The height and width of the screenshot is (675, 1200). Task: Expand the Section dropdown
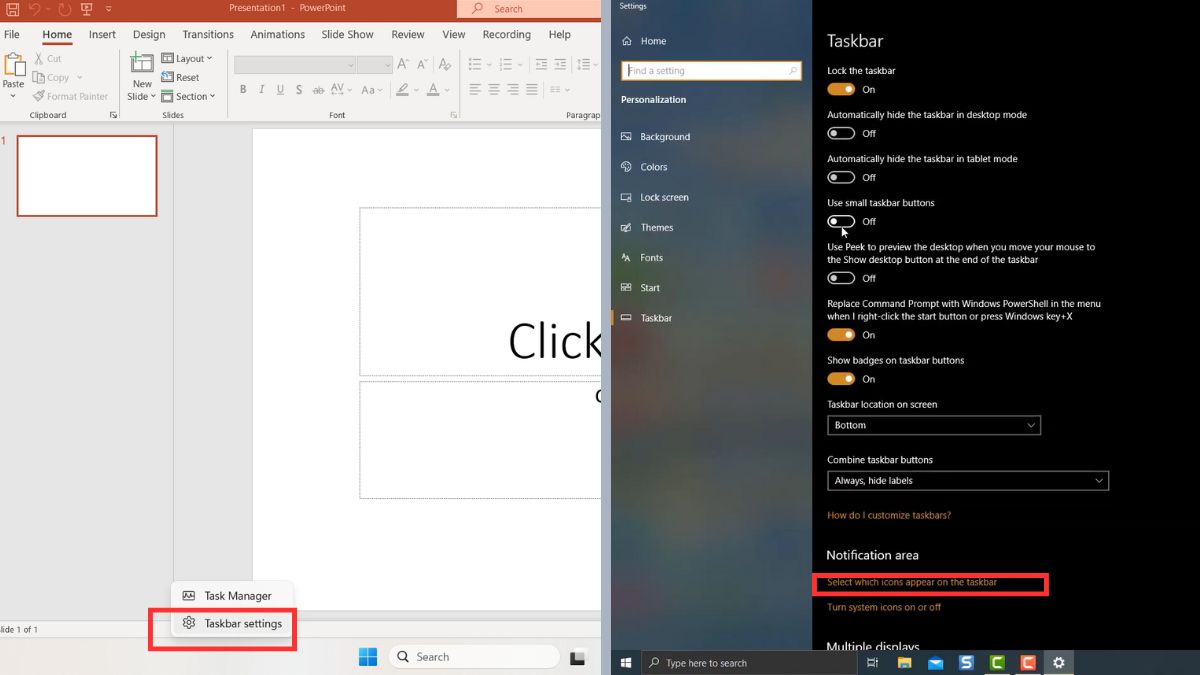click(188, 97)
